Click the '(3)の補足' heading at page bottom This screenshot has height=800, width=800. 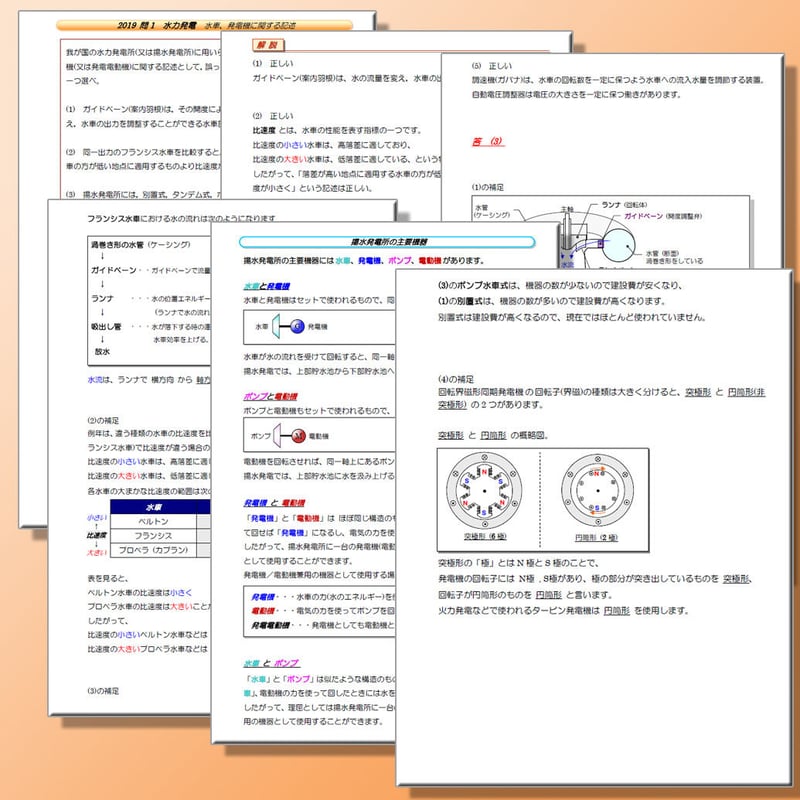[103, 691]
